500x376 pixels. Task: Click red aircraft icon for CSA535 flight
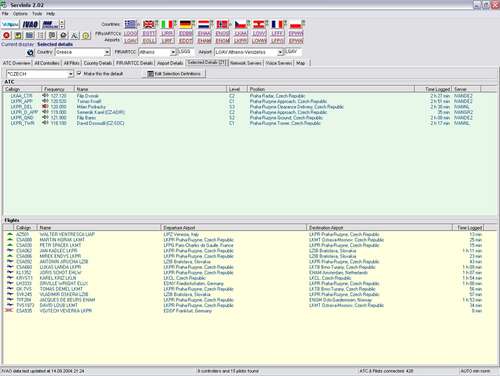[9, 310]
